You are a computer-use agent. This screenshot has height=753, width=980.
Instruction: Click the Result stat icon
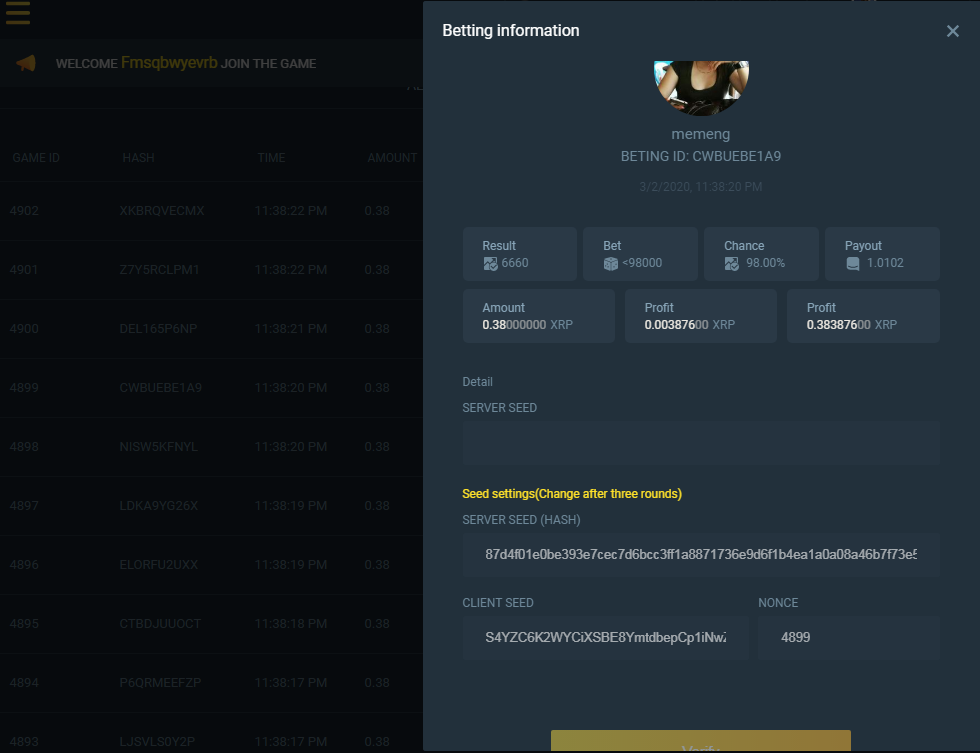pos(491,263)
